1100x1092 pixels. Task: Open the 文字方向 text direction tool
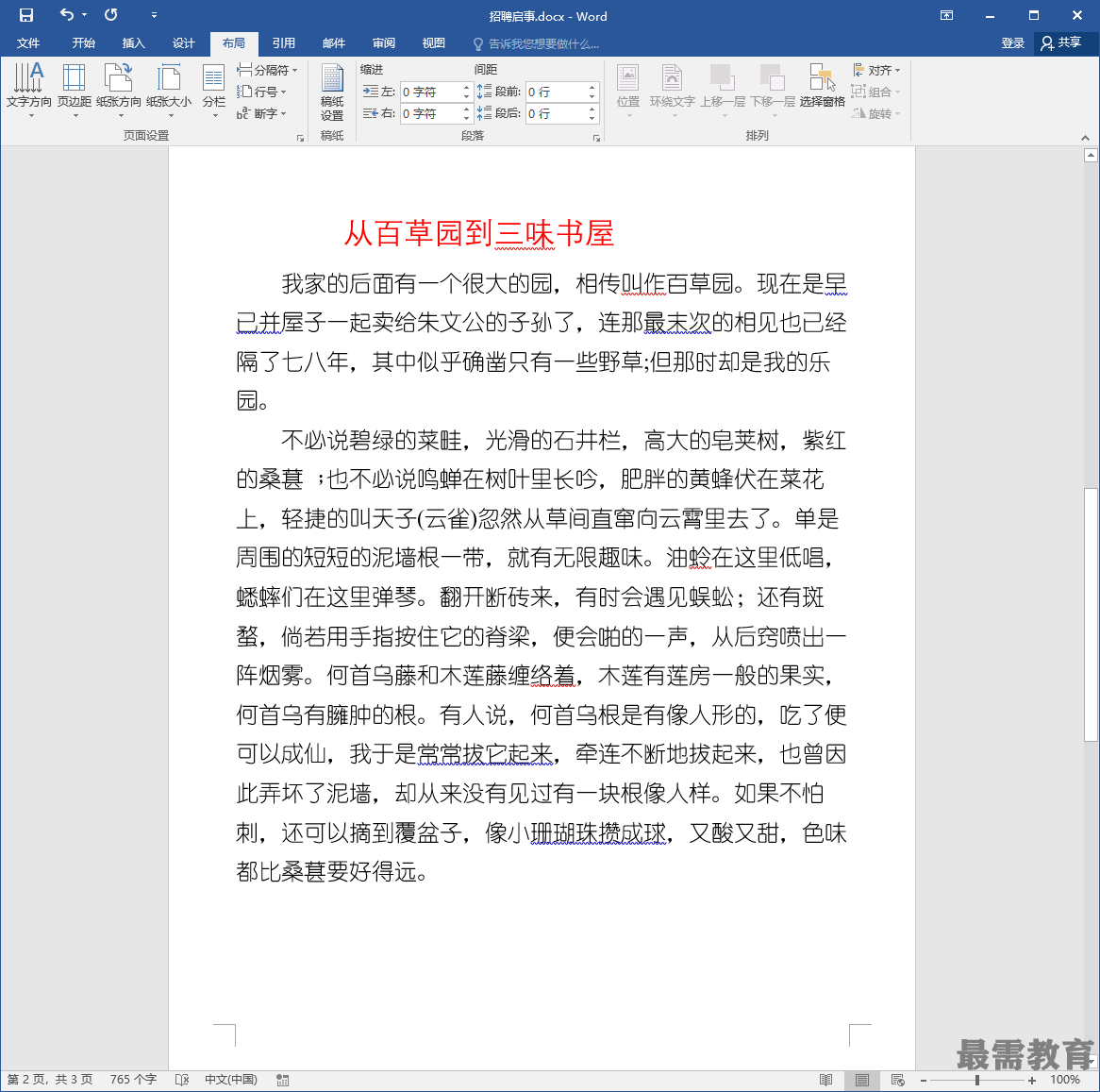(x=28, y=90)
